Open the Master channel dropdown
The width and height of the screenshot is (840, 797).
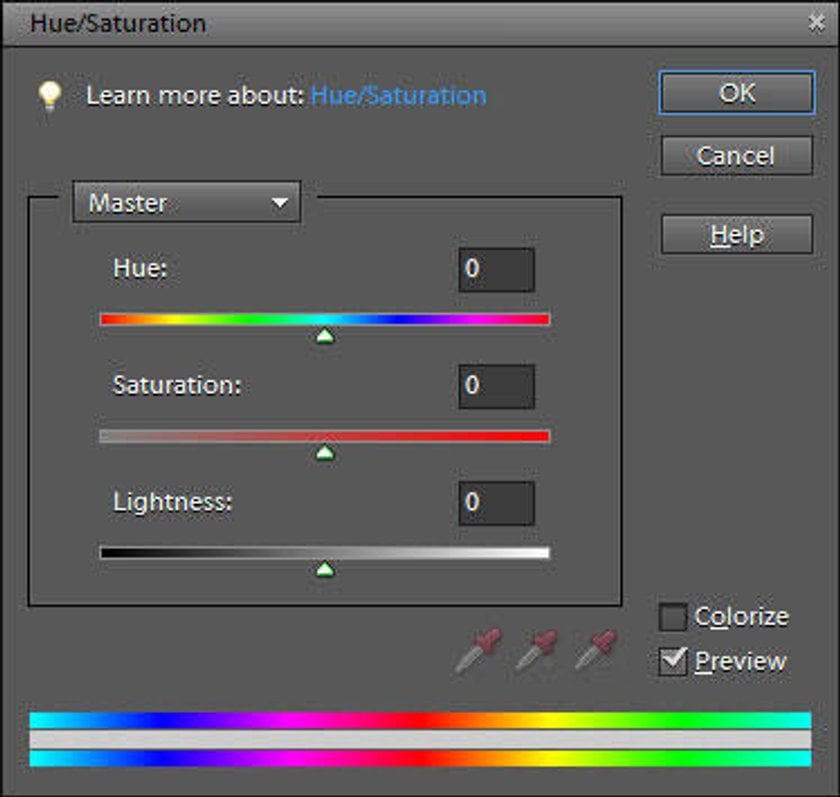186,202
